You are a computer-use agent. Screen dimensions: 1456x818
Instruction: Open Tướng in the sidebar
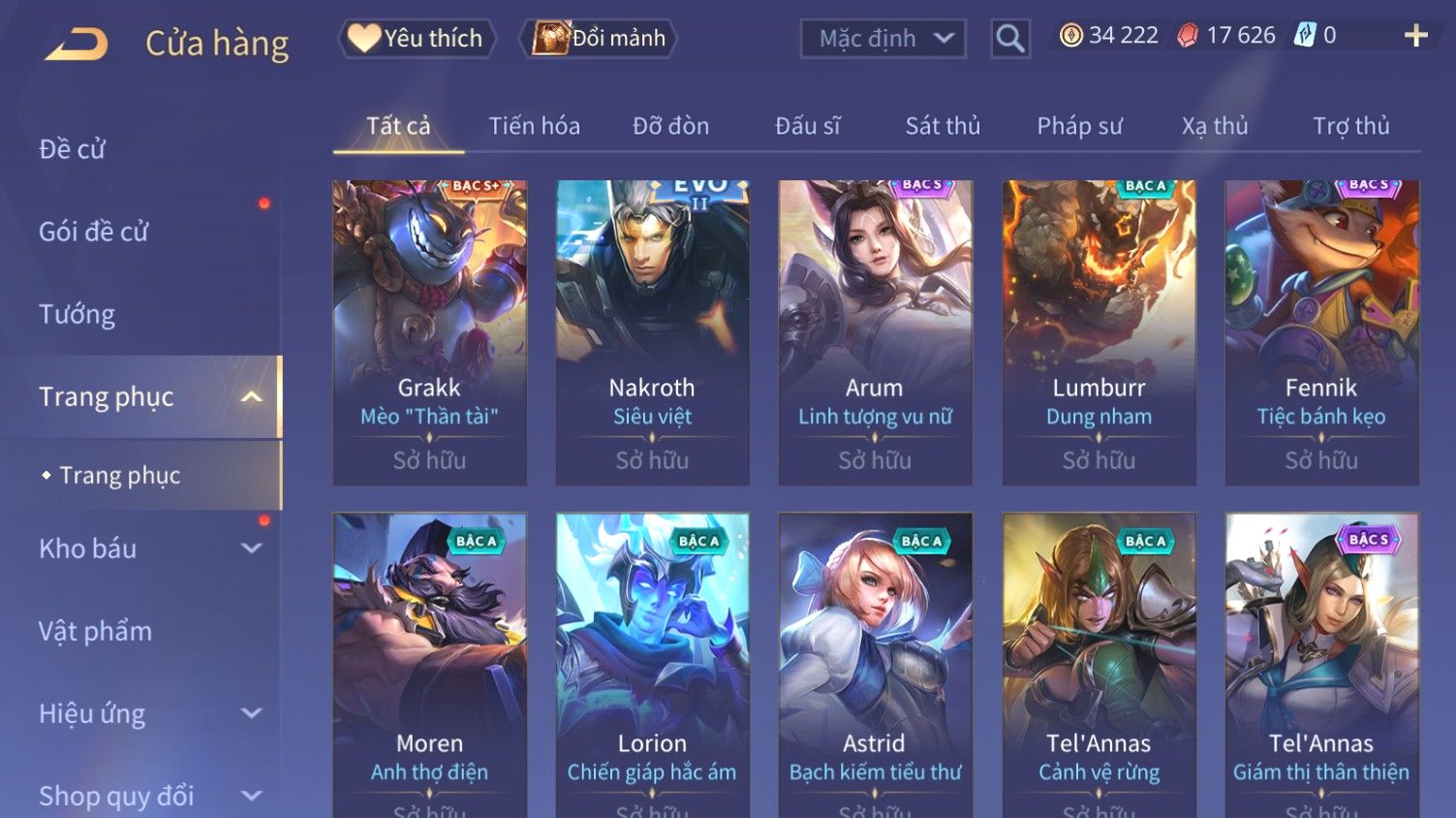(x=77, y=315)
